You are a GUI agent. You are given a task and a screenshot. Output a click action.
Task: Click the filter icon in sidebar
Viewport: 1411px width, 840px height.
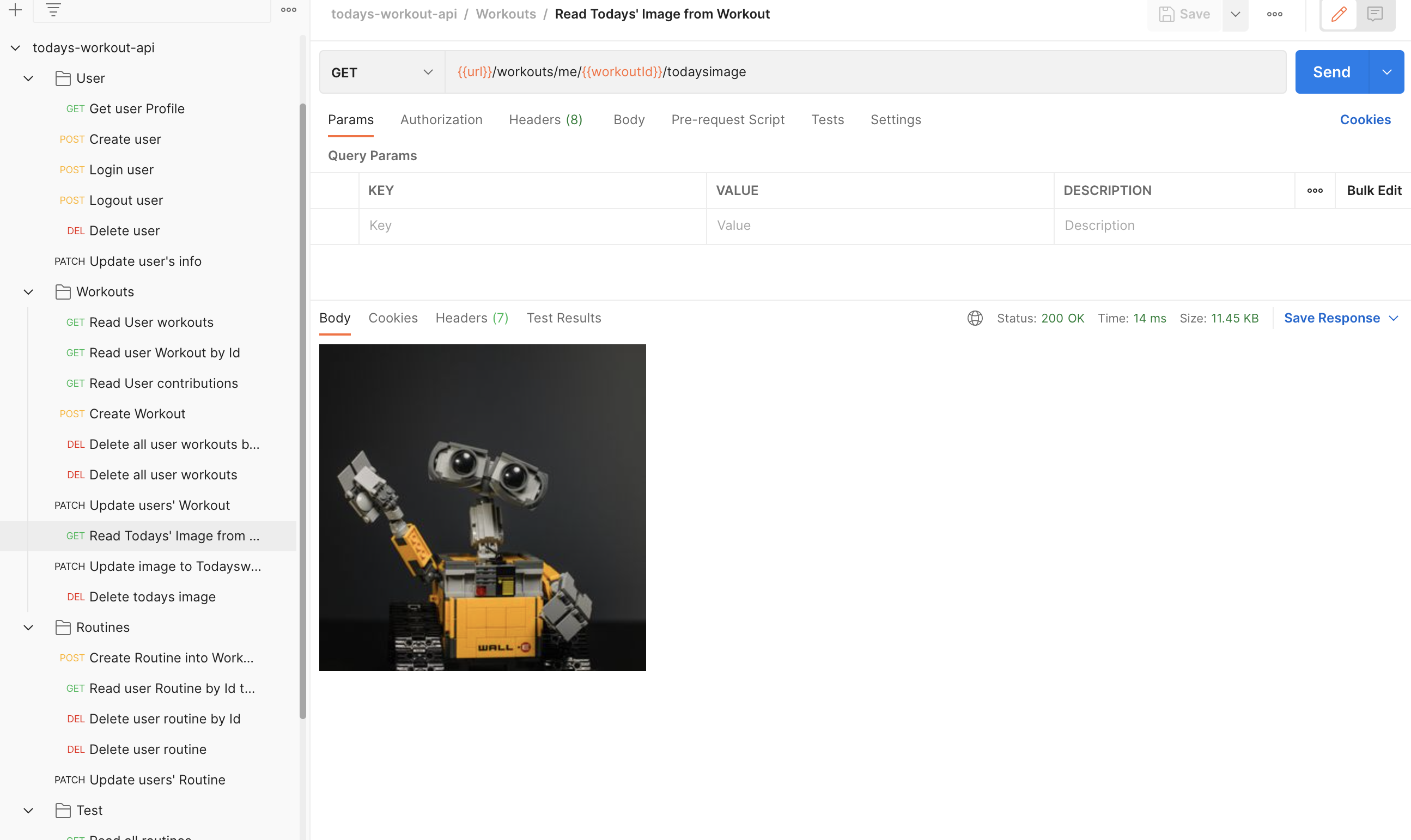(53, 10)
